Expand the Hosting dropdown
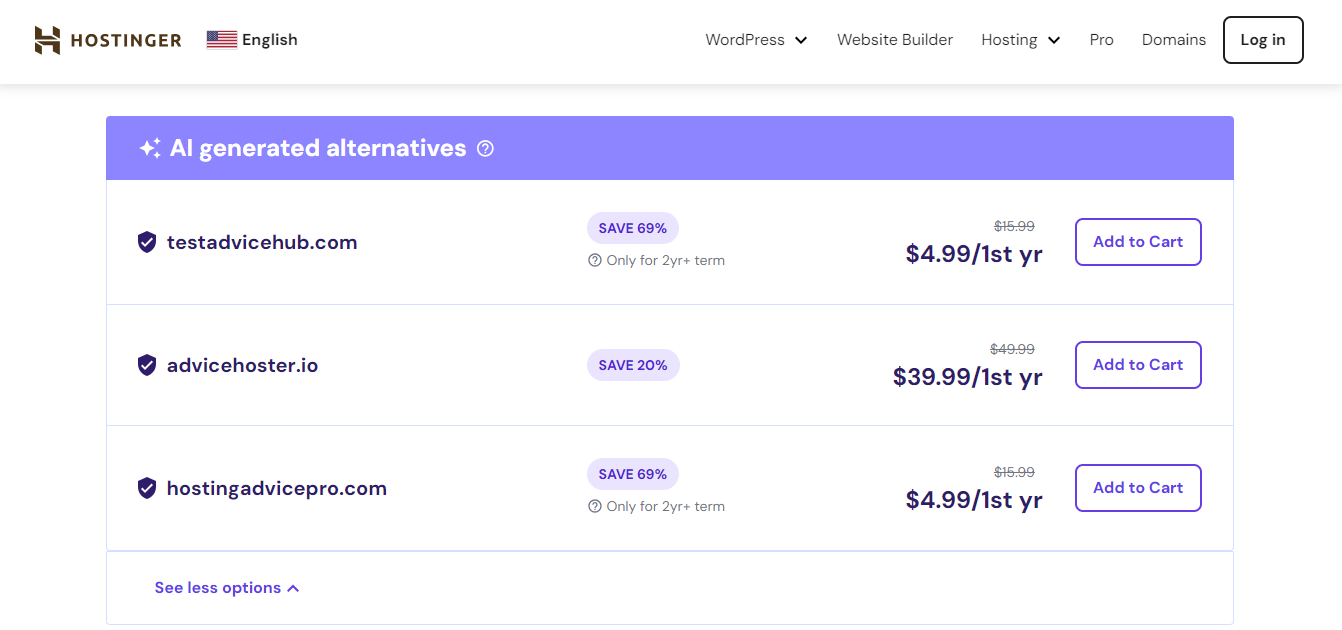The image size is (1342, 630). tap(1020, 39)
